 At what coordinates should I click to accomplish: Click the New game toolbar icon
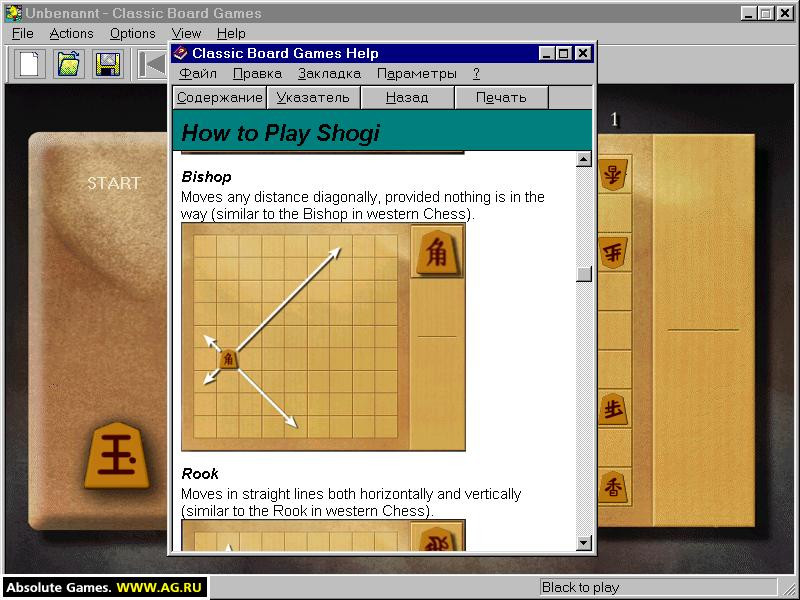tap(30, 64)
